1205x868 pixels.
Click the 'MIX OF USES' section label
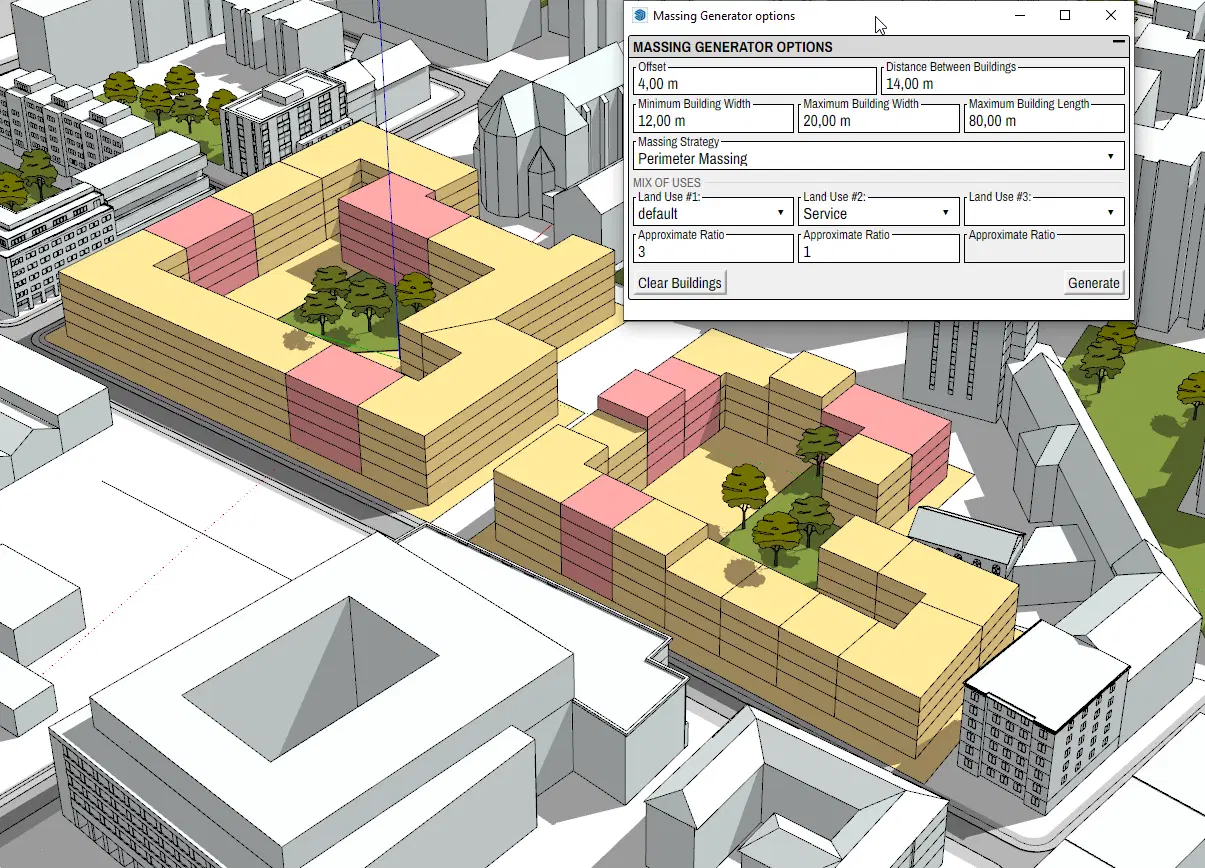point(667,183)
